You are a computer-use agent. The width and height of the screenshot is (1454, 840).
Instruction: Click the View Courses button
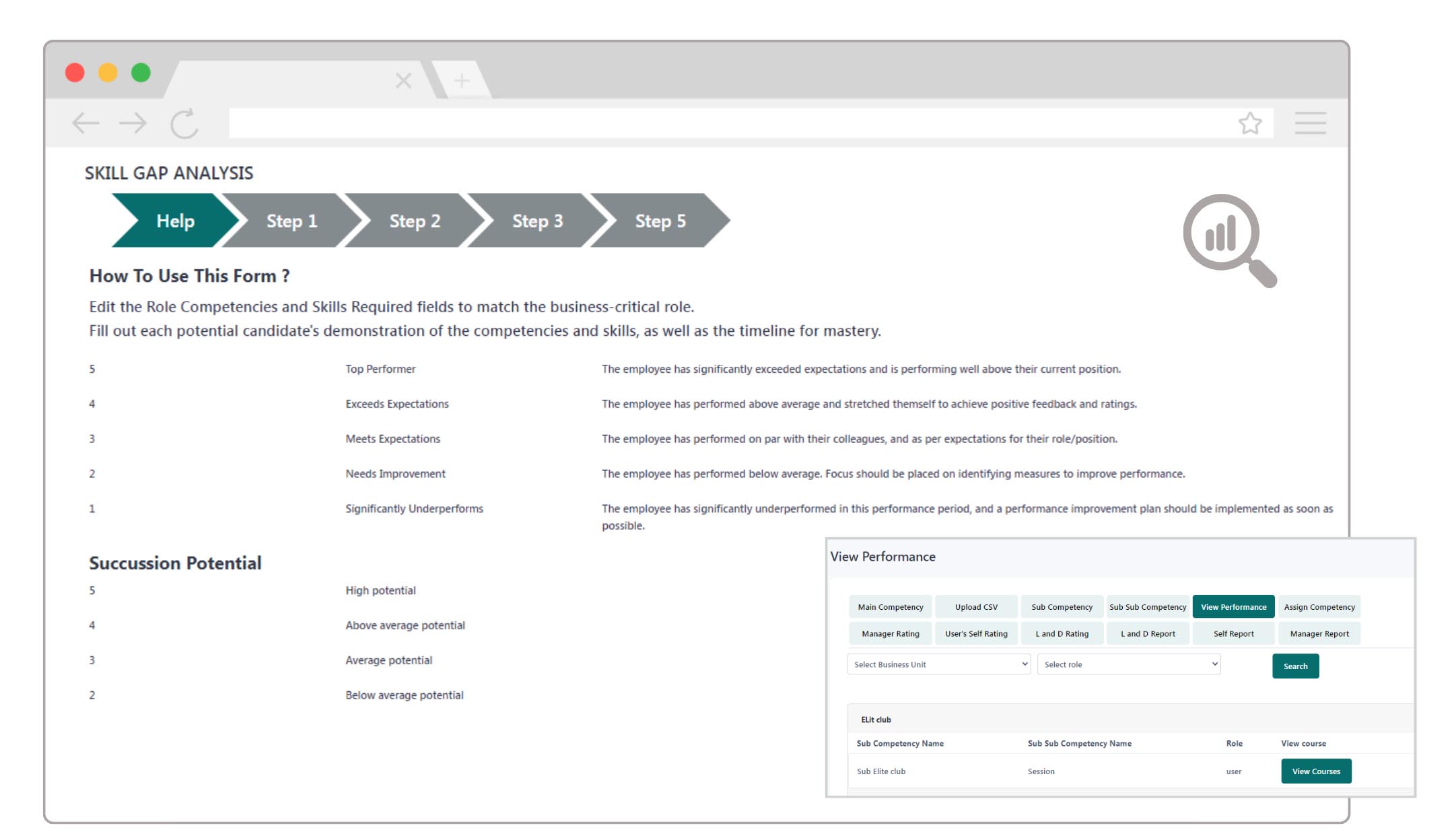point(1316,771)
